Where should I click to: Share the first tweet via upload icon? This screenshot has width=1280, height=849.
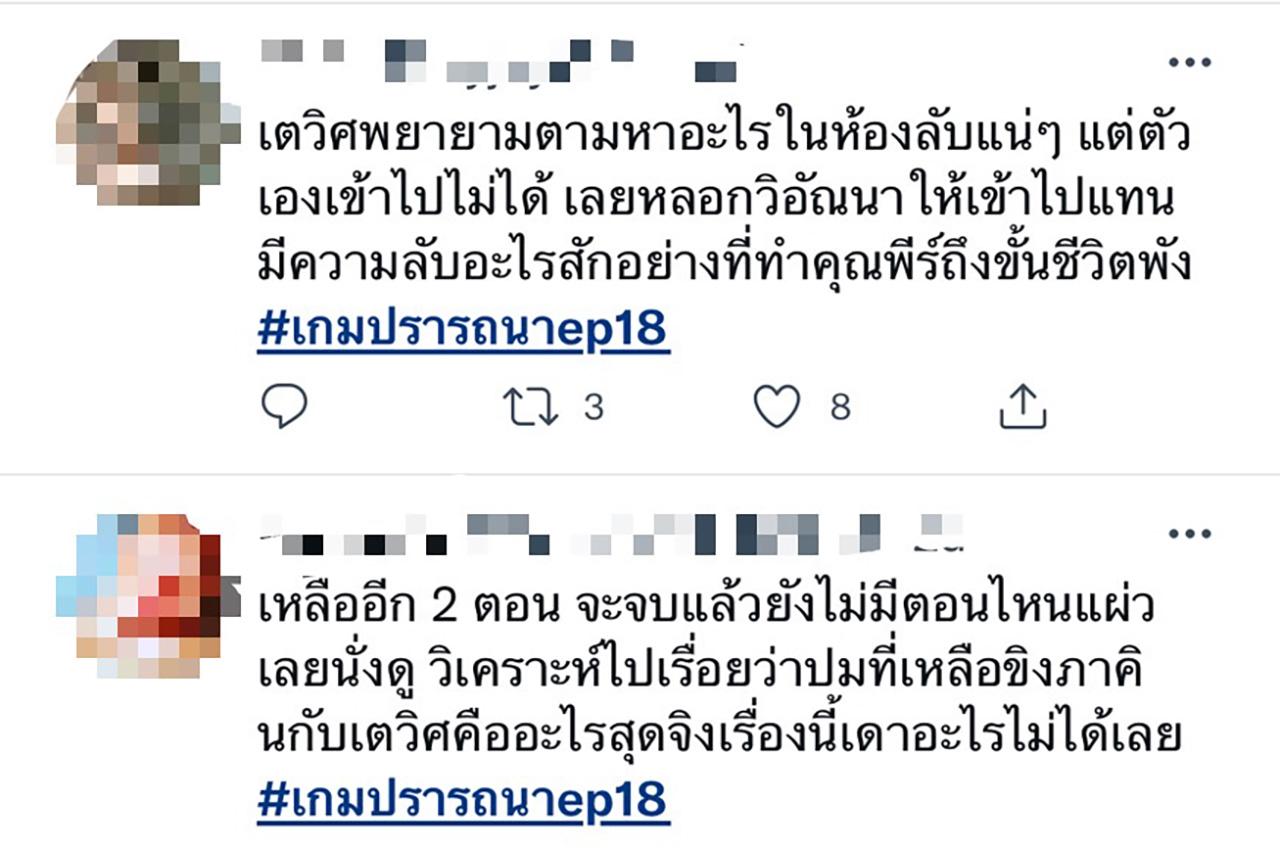[1023, 407]
